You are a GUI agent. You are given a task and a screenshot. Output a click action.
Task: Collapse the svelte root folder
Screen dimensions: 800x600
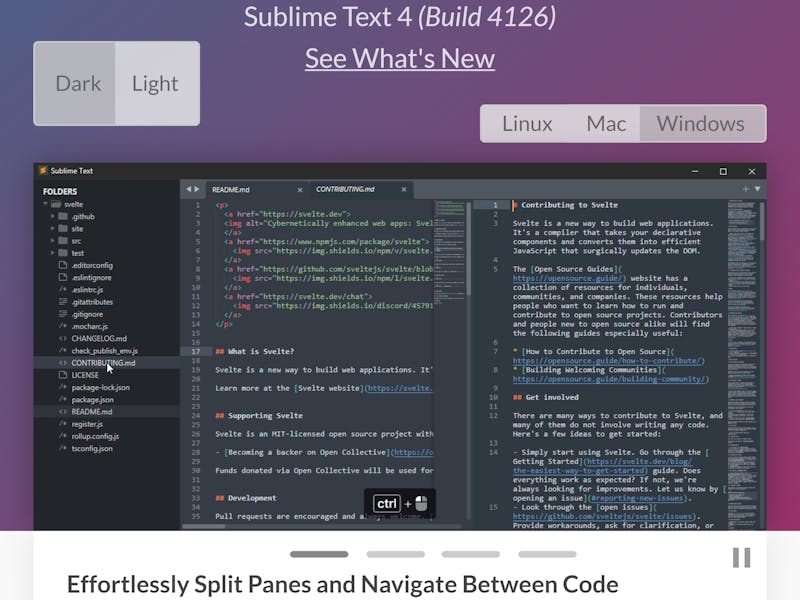point(45,204)
